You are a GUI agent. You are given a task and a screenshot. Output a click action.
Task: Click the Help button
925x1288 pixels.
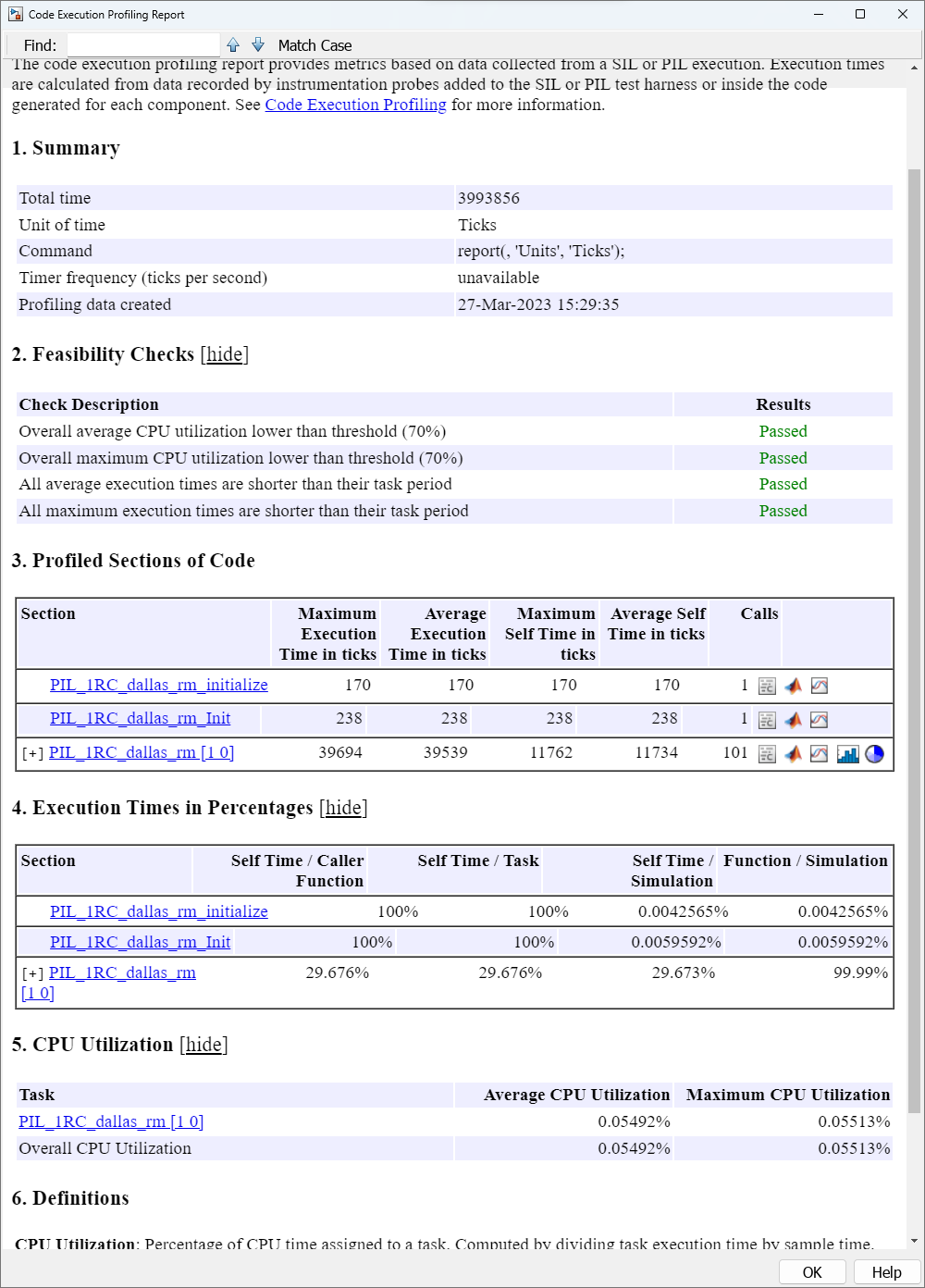[x=885, y=1271]
